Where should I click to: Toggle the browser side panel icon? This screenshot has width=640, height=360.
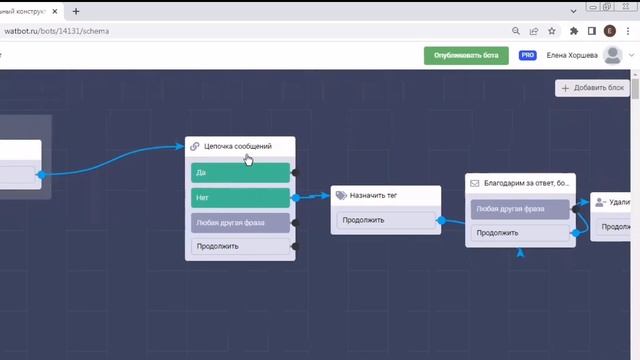[592, 31]
